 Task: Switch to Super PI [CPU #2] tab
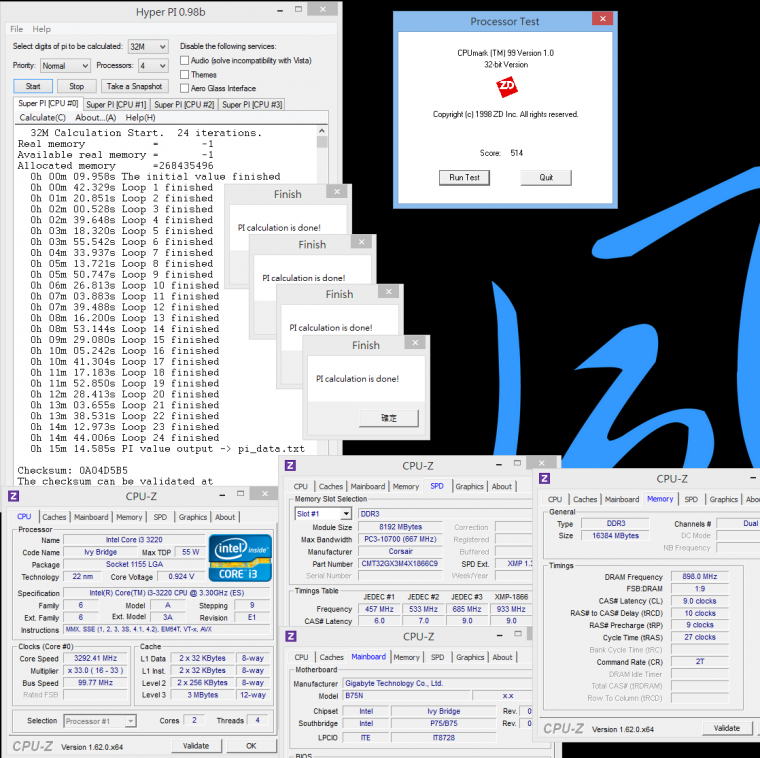183,104
